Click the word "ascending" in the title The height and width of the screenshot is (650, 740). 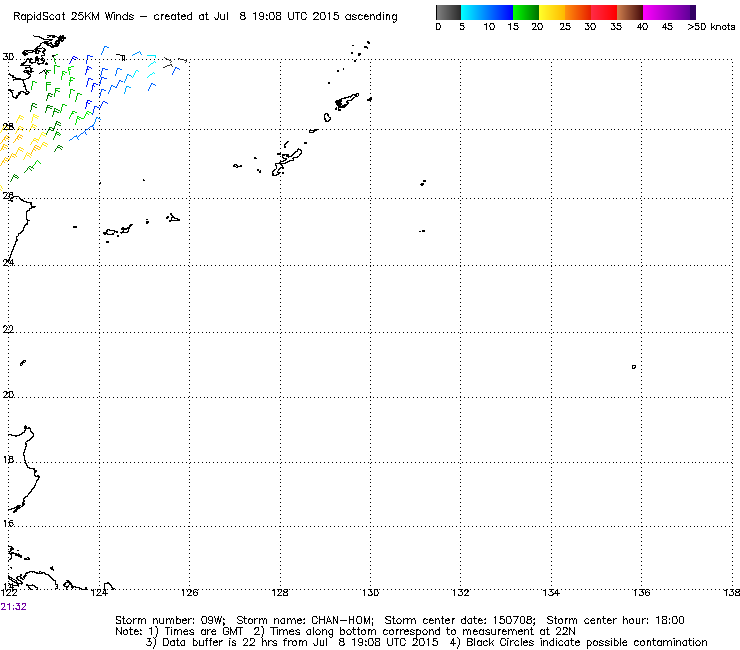371,17
